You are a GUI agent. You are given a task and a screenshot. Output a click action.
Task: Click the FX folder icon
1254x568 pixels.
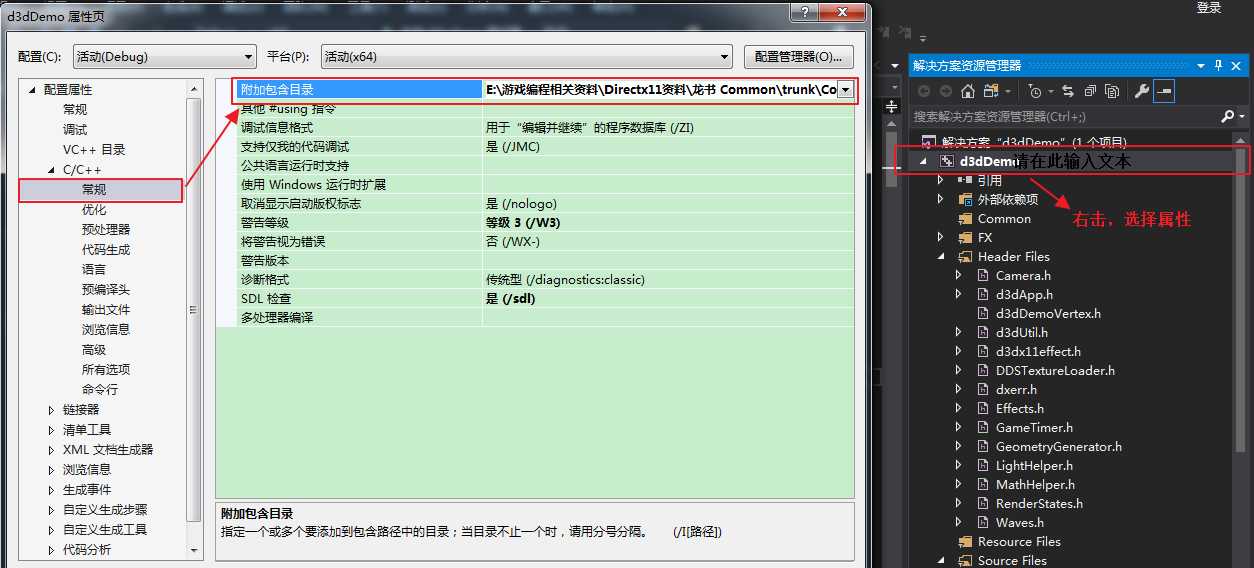click(965, 237)
